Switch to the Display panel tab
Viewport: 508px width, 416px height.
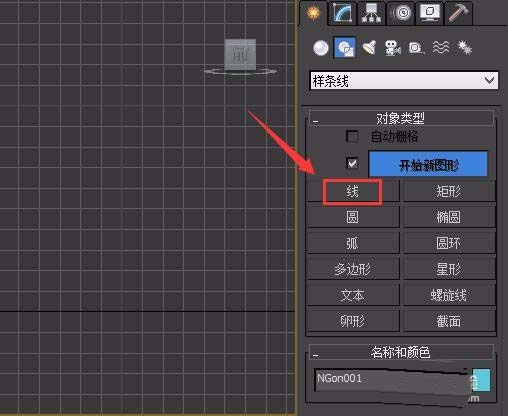tap(430, 13)
